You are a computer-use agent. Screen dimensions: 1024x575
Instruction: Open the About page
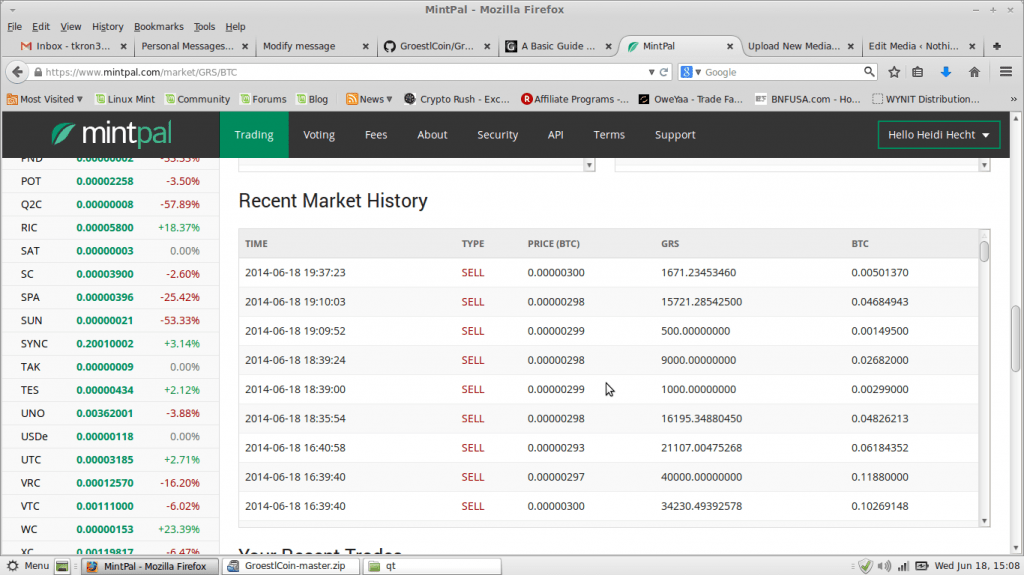click(x=432, y=135)
